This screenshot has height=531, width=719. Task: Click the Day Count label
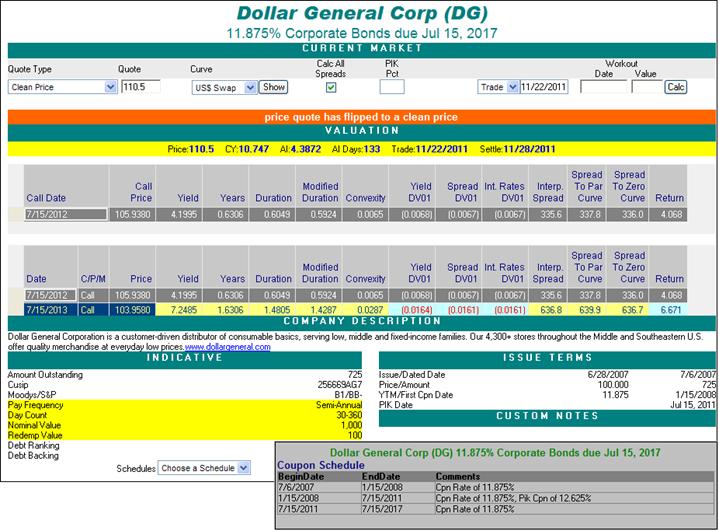click(x=28, y=415)
